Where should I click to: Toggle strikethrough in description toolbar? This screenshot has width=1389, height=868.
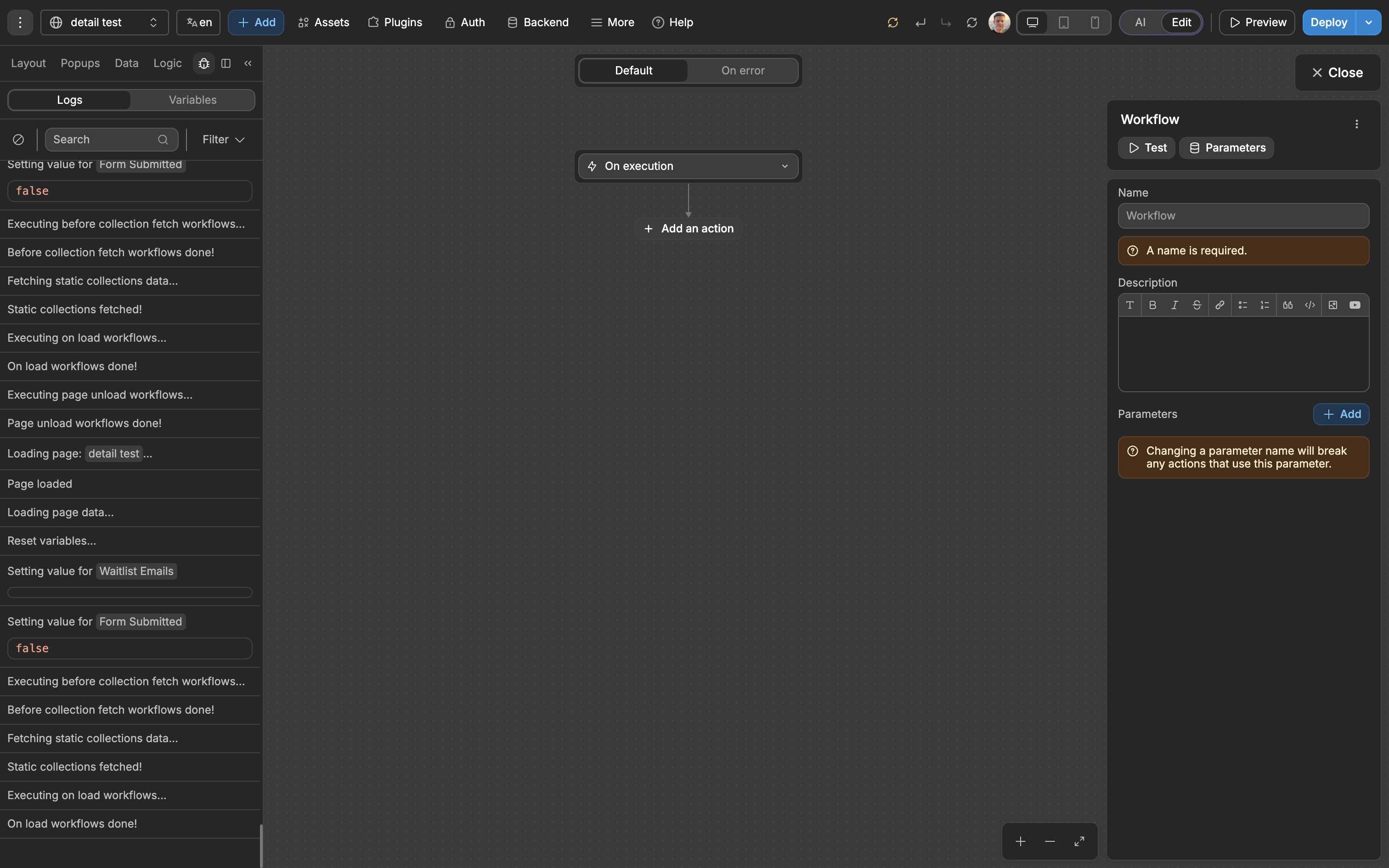tap(1197, 305)
